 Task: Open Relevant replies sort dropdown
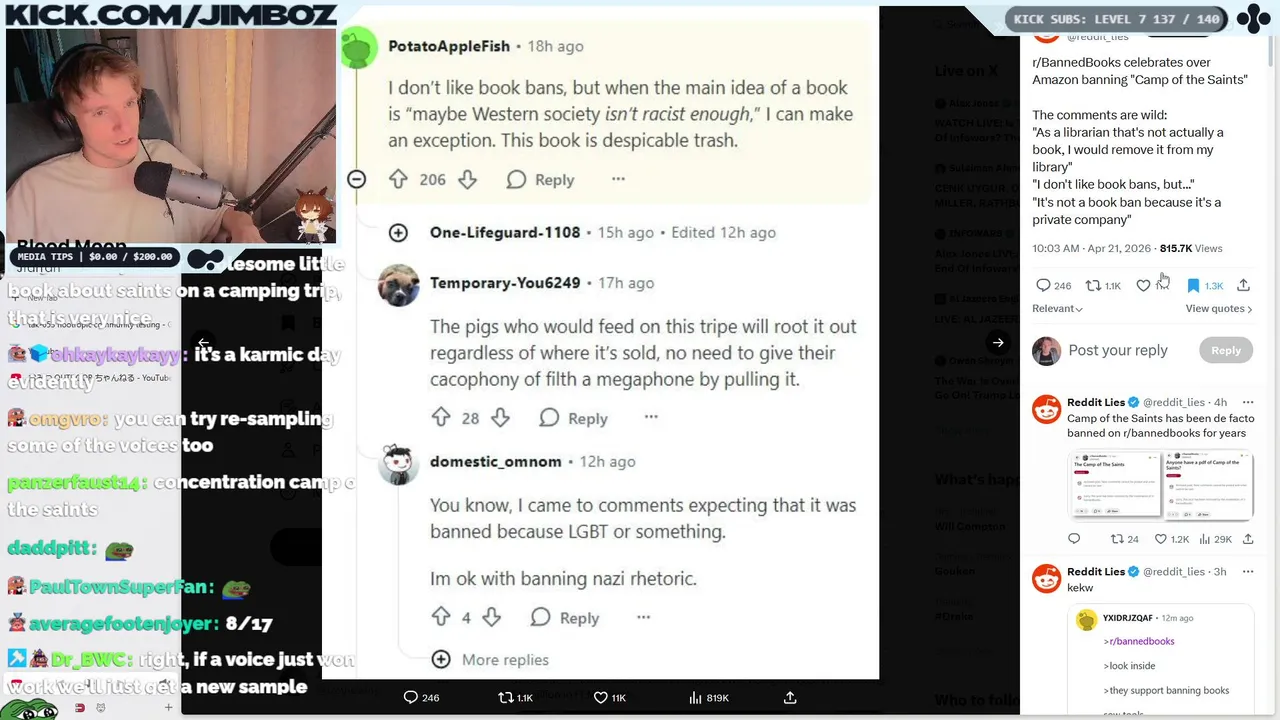pos(1057,309)
